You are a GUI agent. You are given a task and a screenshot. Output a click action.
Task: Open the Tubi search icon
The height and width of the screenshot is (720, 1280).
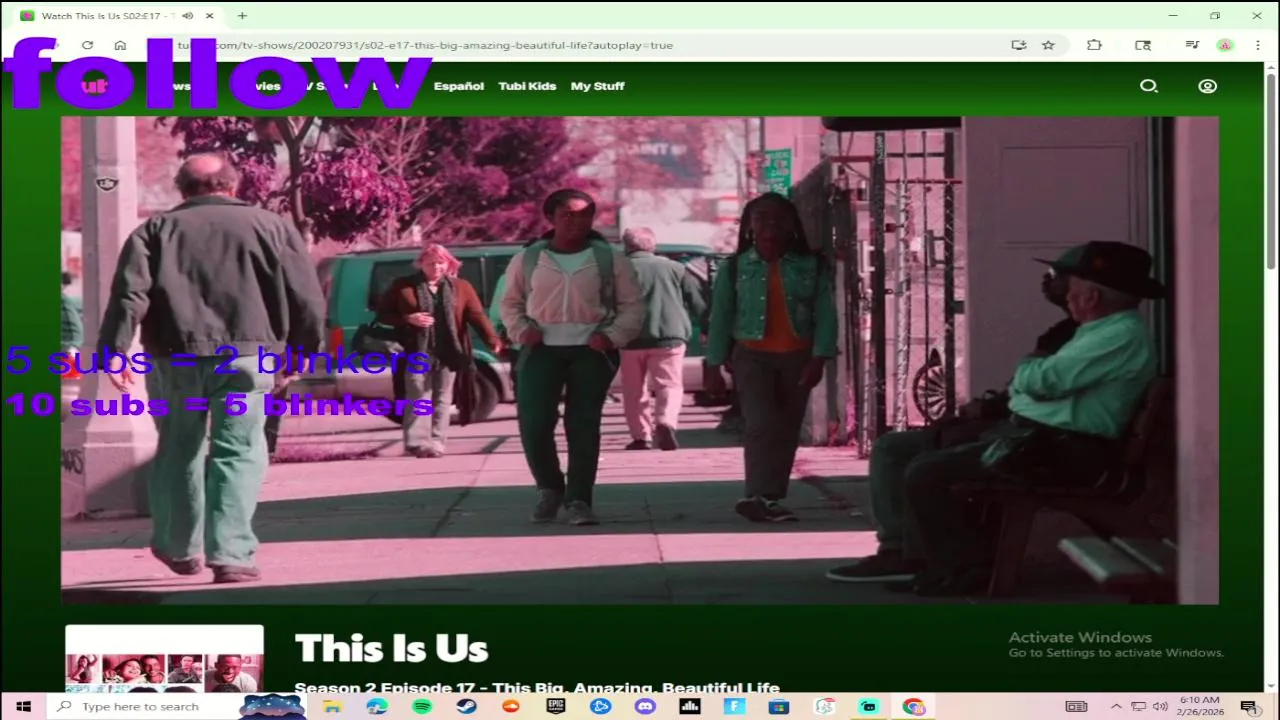(x=1149, y=86)
